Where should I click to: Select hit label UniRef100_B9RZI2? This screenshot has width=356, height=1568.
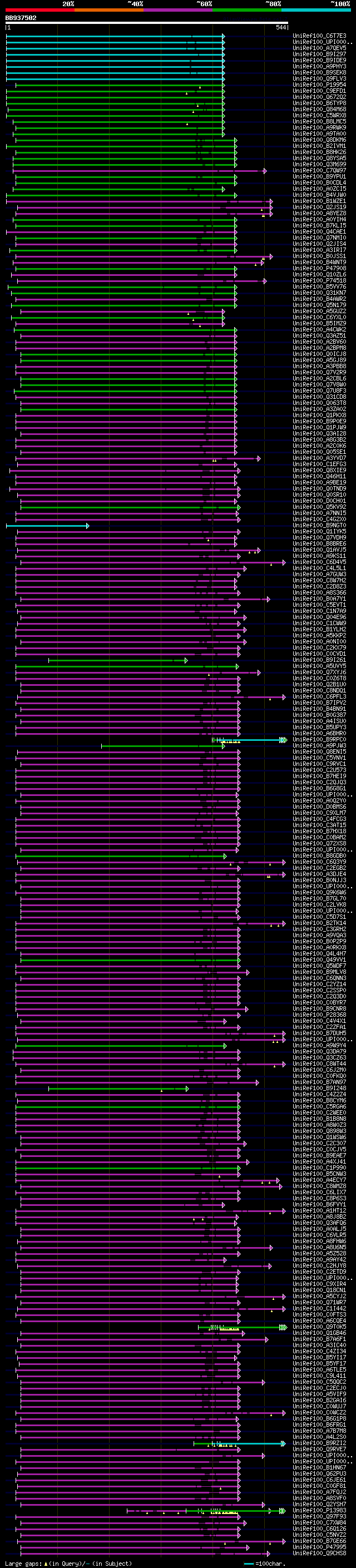pyautogui.click(x=319, y=1443)
